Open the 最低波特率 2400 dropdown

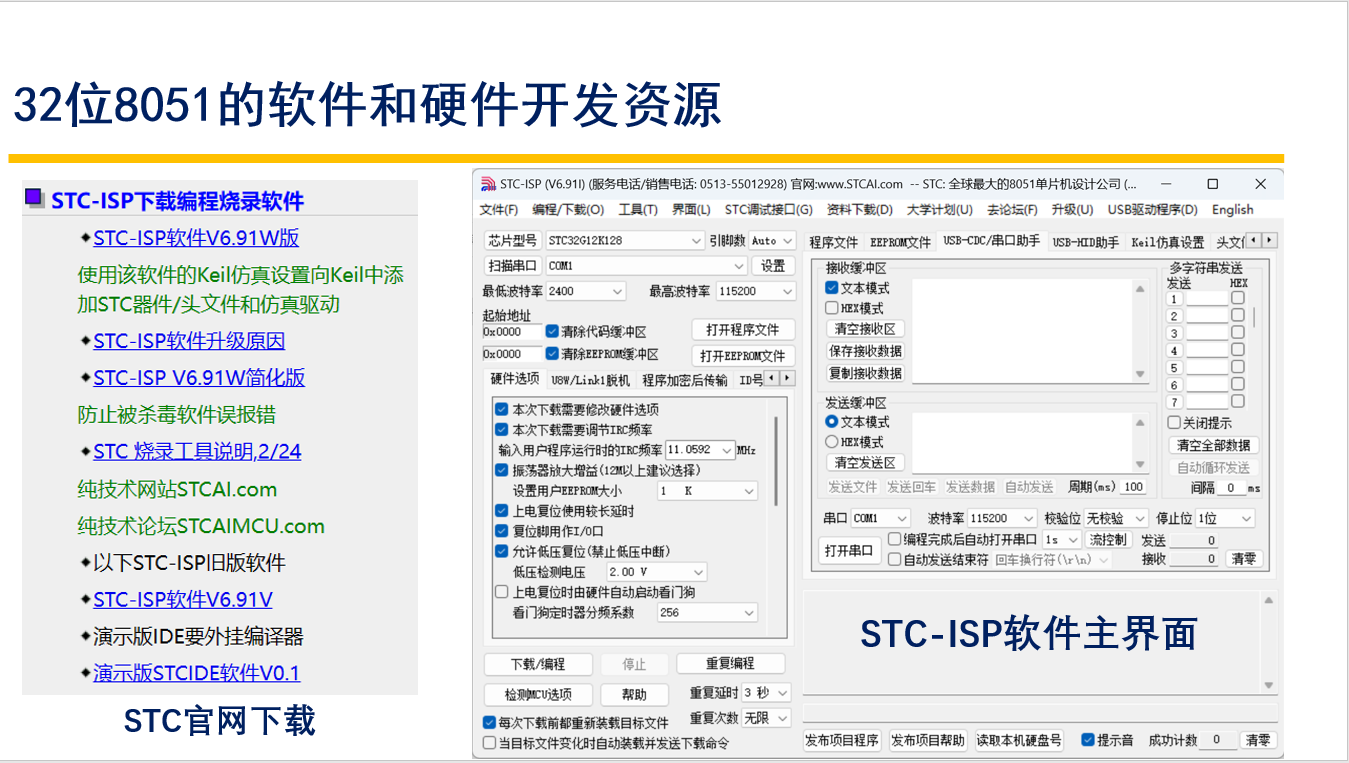pos(616,291)
